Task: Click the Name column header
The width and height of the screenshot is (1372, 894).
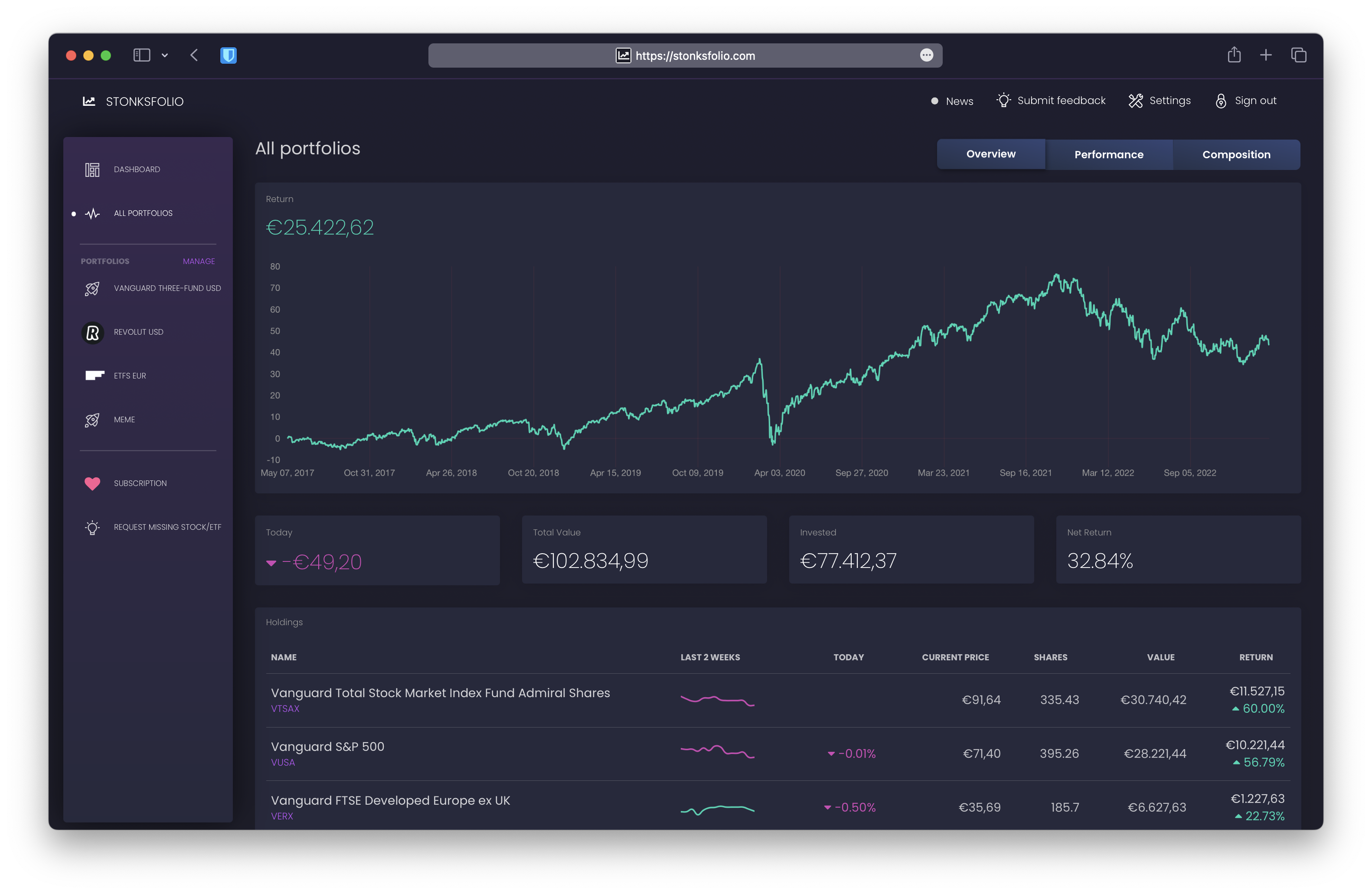Action: pos(284,658)
